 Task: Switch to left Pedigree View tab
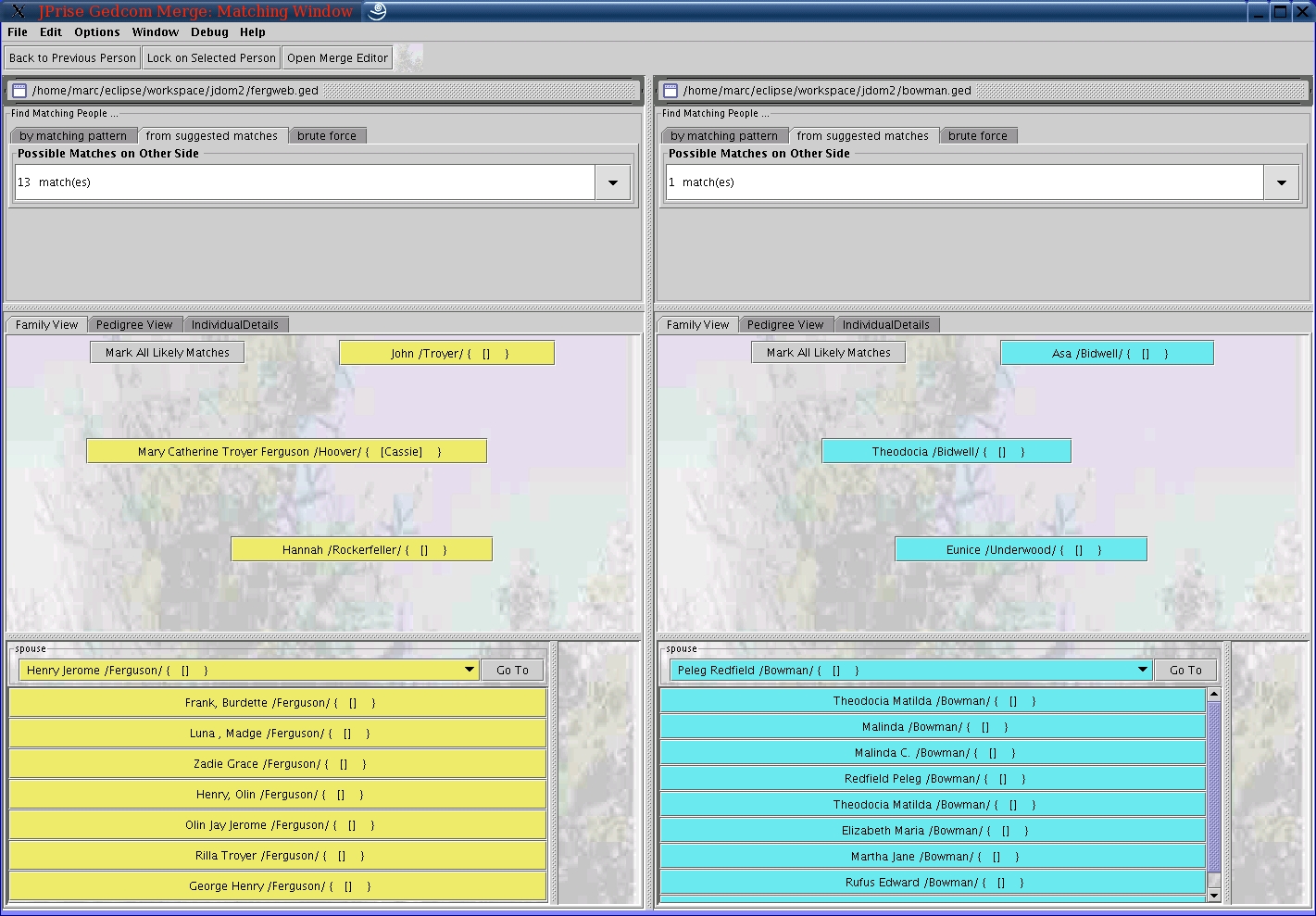click(134, 325)
